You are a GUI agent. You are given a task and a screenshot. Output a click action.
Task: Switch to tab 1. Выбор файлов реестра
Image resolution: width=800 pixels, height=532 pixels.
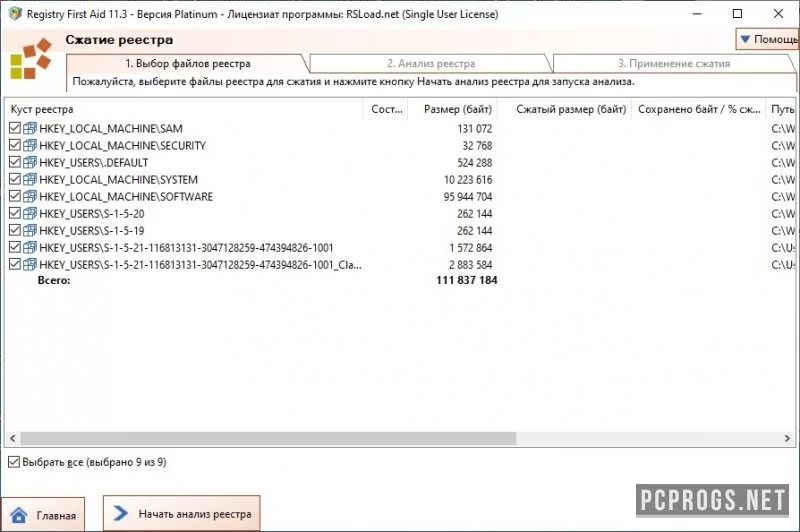(188, 64)
